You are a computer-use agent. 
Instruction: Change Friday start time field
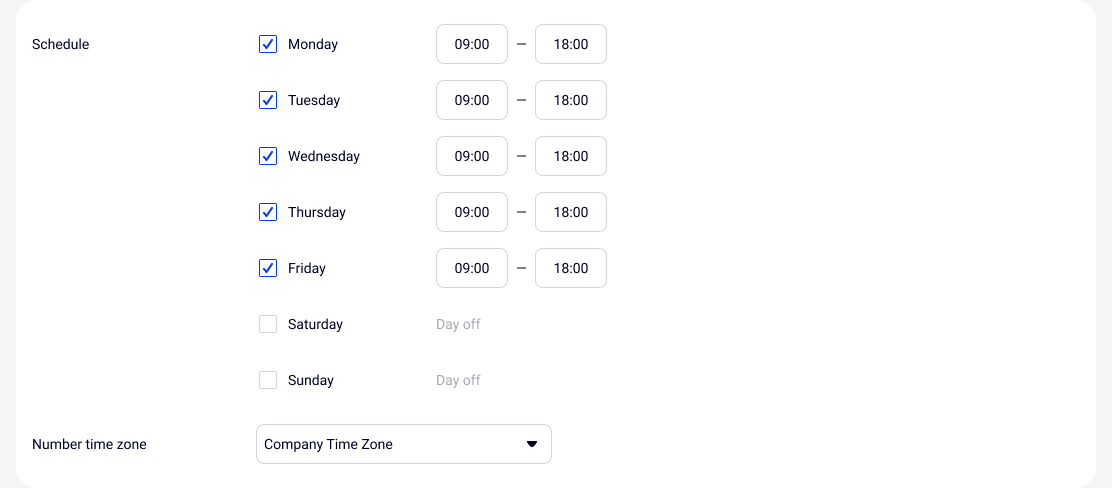tap(472, 268)
